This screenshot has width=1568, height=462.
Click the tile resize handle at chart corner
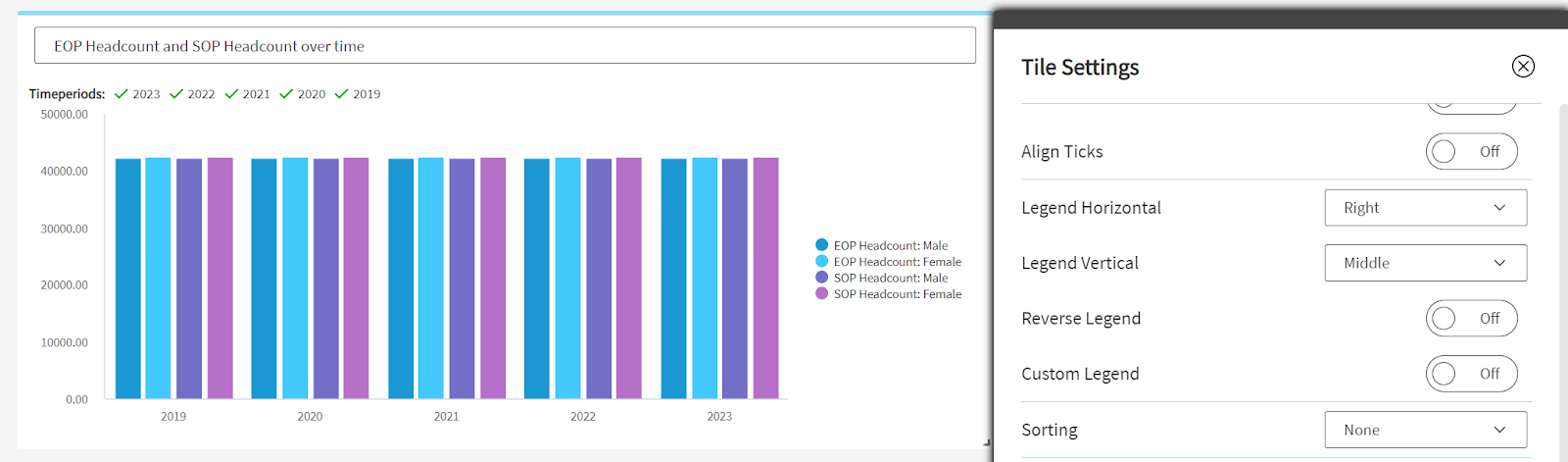987,443
